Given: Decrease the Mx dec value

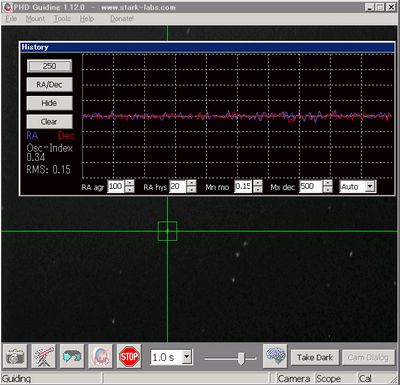Looking at the screenshot, I should click(x=328, y=190).
